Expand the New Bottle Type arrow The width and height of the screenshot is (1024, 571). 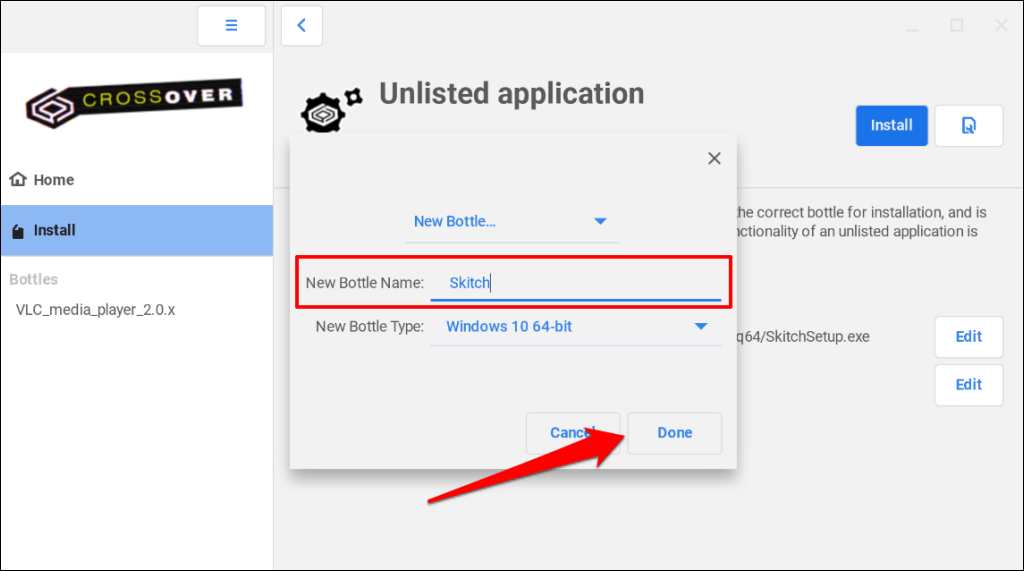click(x=701, y=327)
